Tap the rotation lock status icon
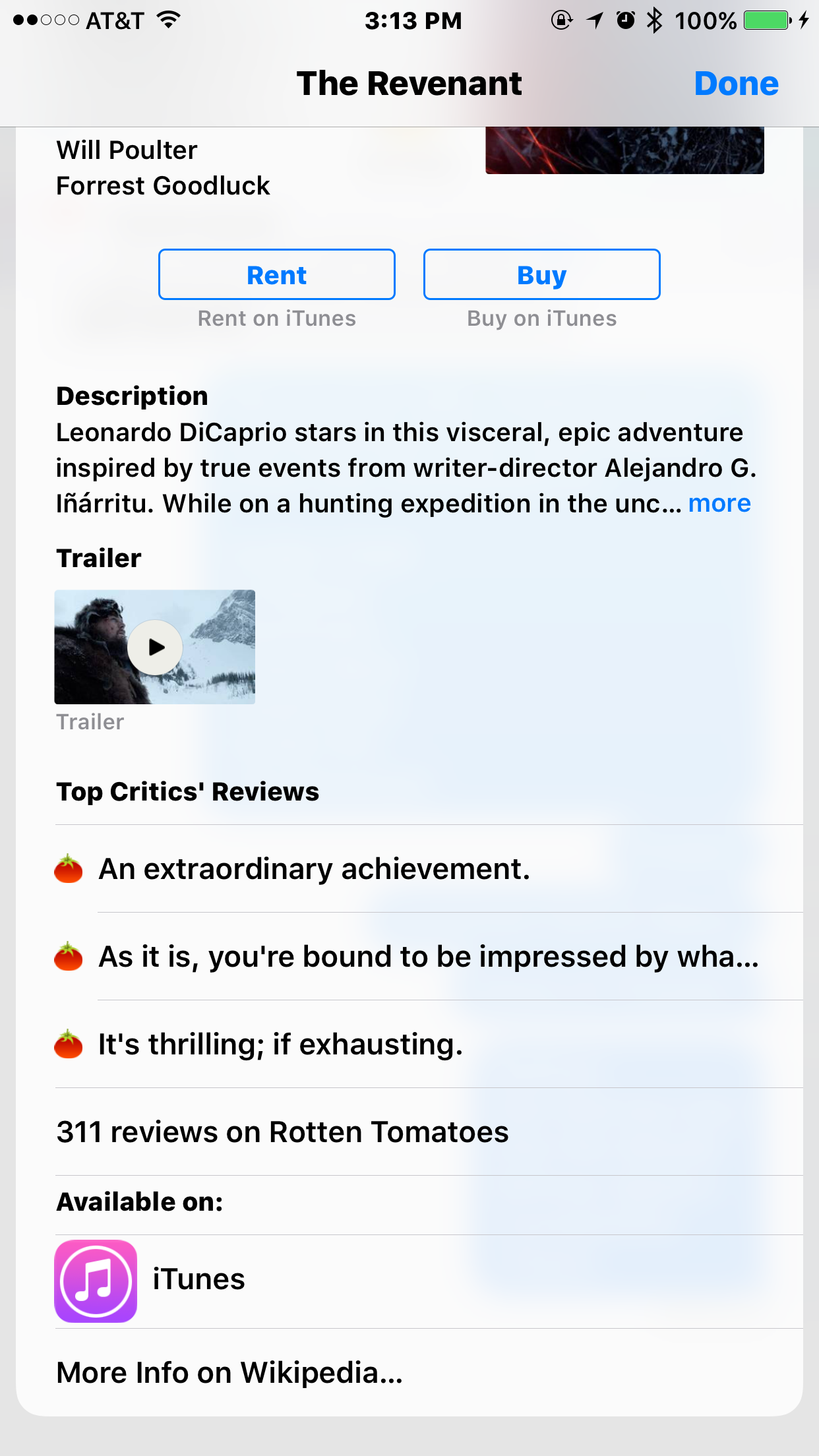The height and width of the screenshot is (1456, 819). click(x=562, y=20)
